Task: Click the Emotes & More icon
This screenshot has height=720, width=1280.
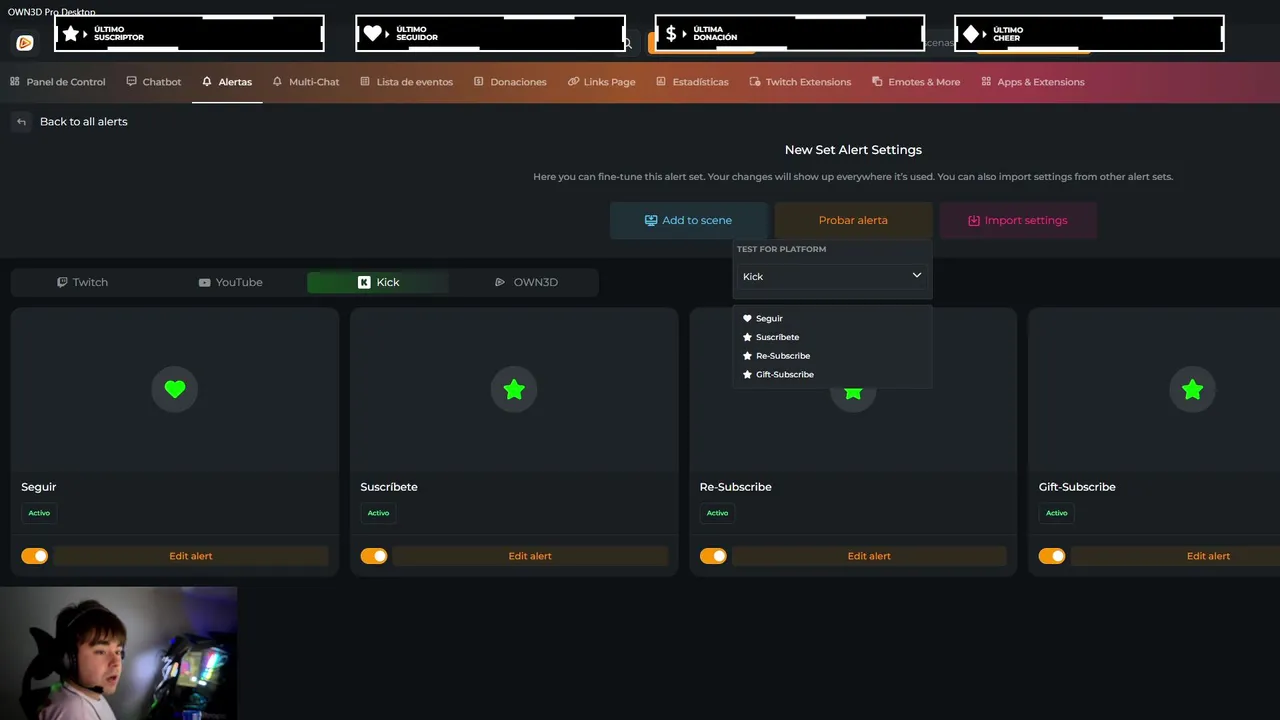Action: (x=877, y=82)
